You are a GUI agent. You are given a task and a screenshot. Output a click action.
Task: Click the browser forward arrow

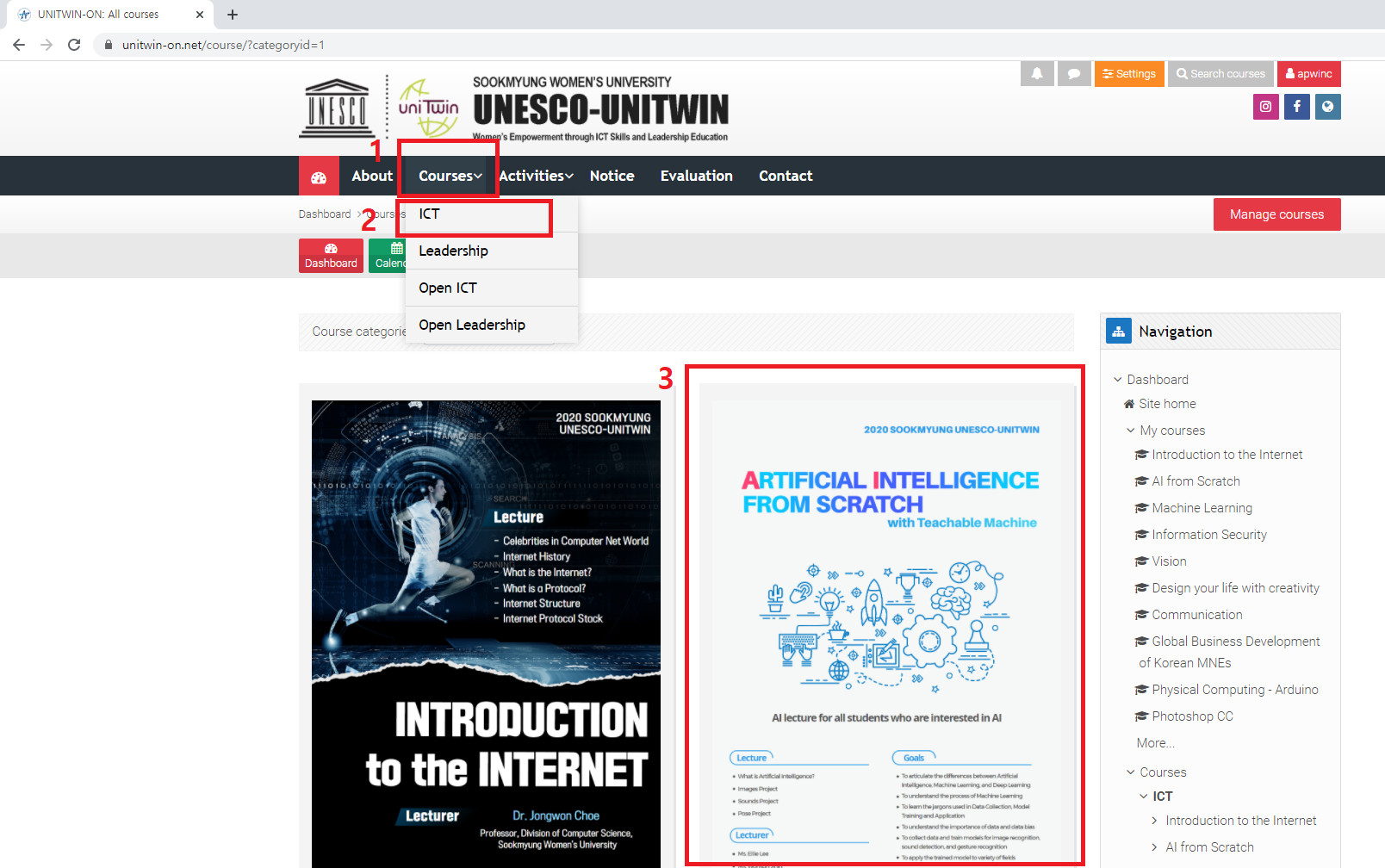(x=47, y=45)
